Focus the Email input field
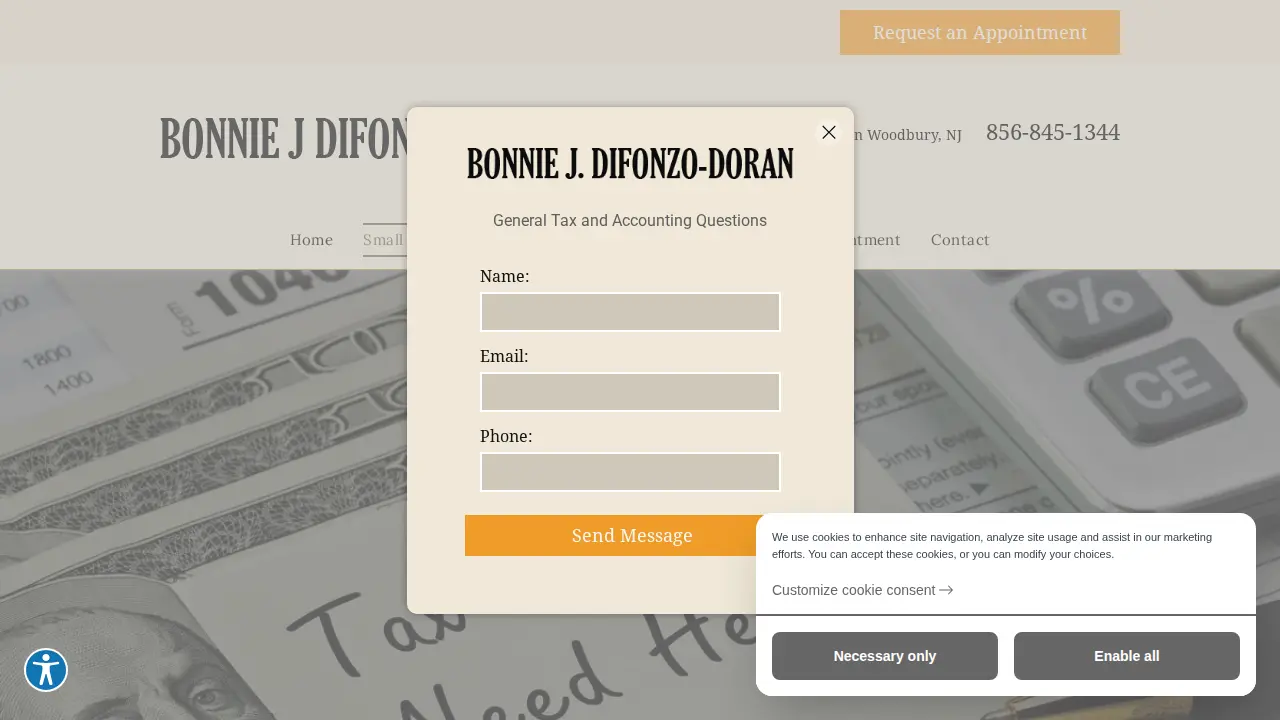The image size is (1280, 720). [x=630, y=392]
